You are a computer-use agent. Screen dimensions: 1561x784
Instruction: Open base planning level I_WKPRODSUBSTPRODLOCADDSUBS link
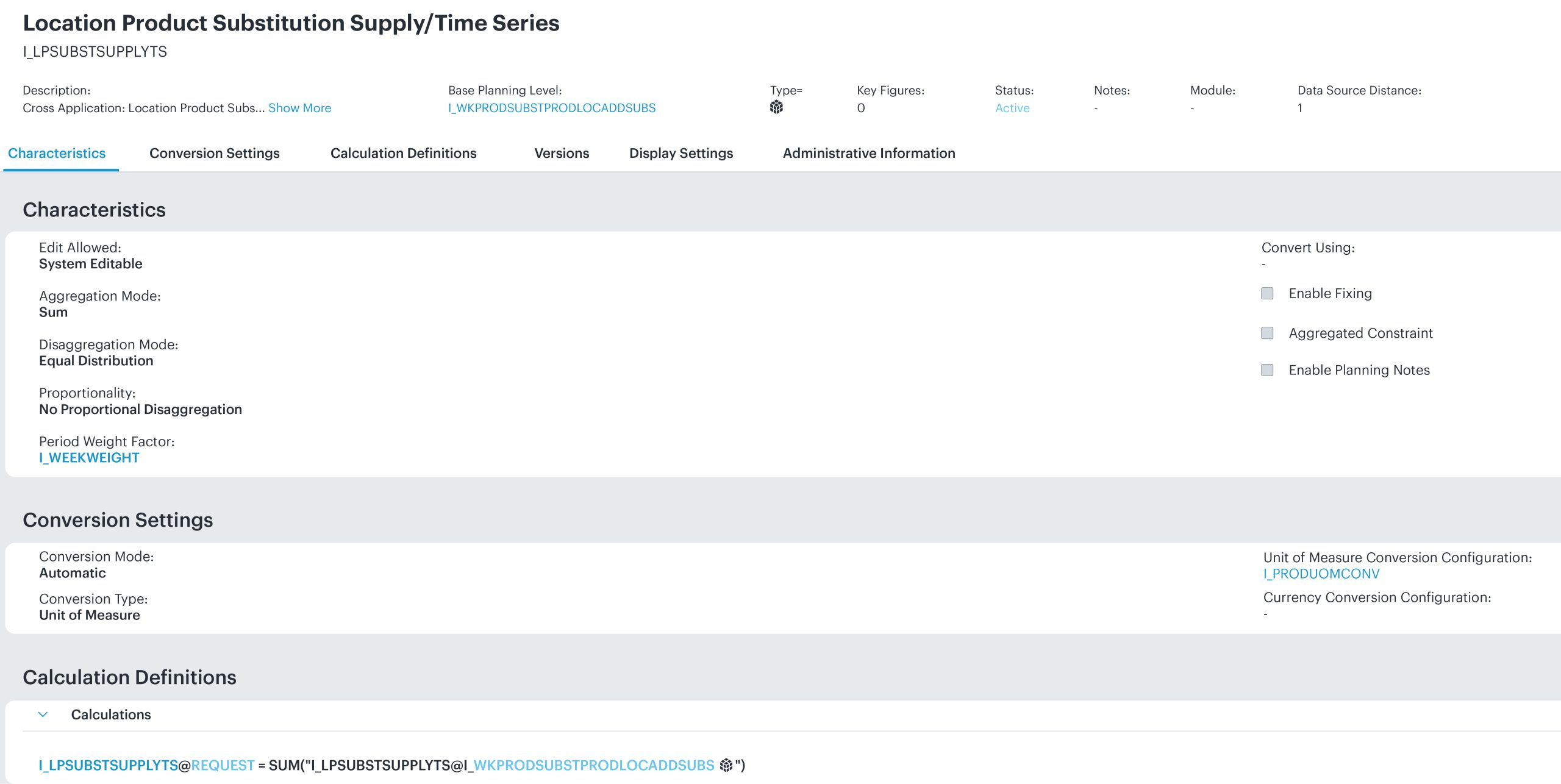tap(551, 108)
